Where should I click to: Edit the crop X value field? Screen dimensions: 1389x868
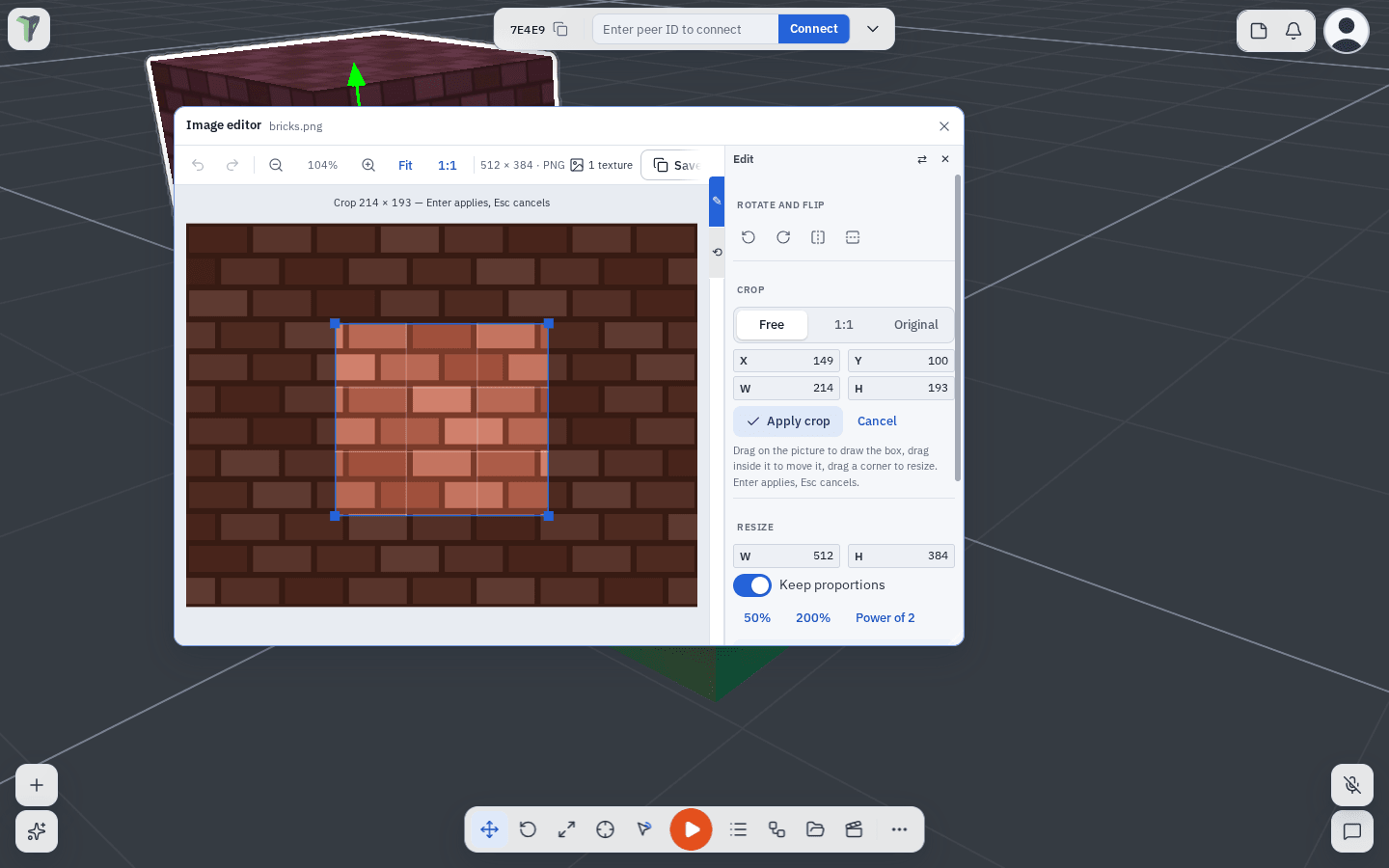[786, 361]
